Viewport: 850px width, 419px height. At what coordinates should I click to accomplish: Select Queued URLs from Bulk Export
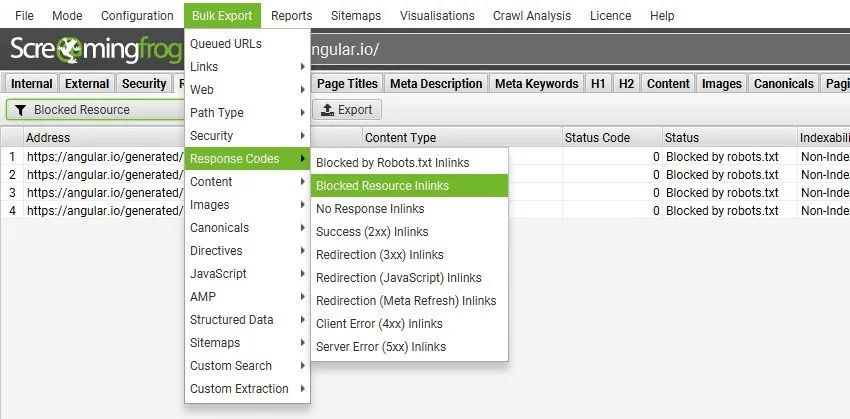224,44
